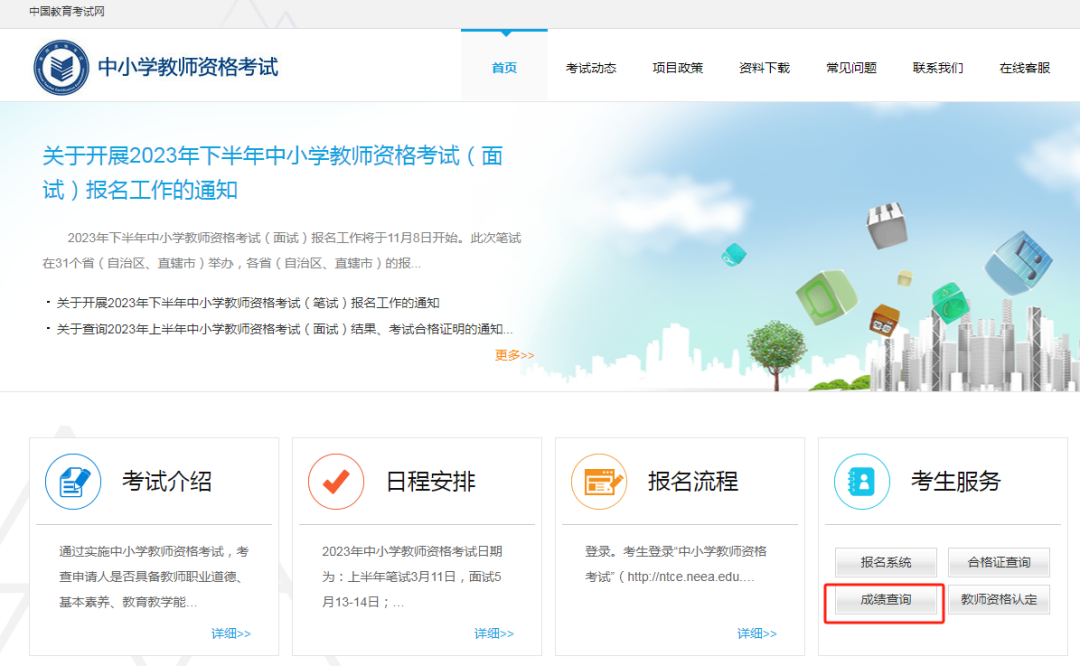1080x666 pixels.
Task: Click the 成绩查询 button
Action: (886, 600)
